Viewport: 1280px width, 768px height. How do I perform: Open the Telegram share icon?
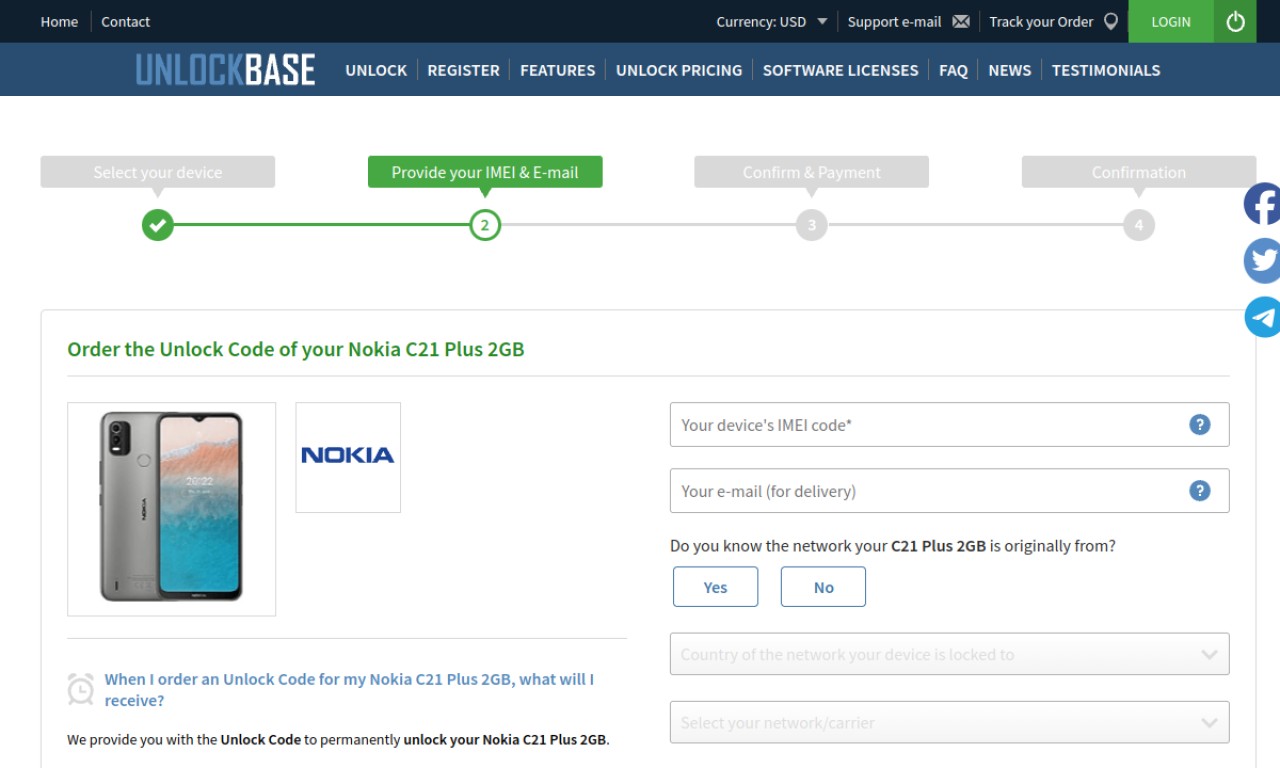click(x=1262, y=317)
